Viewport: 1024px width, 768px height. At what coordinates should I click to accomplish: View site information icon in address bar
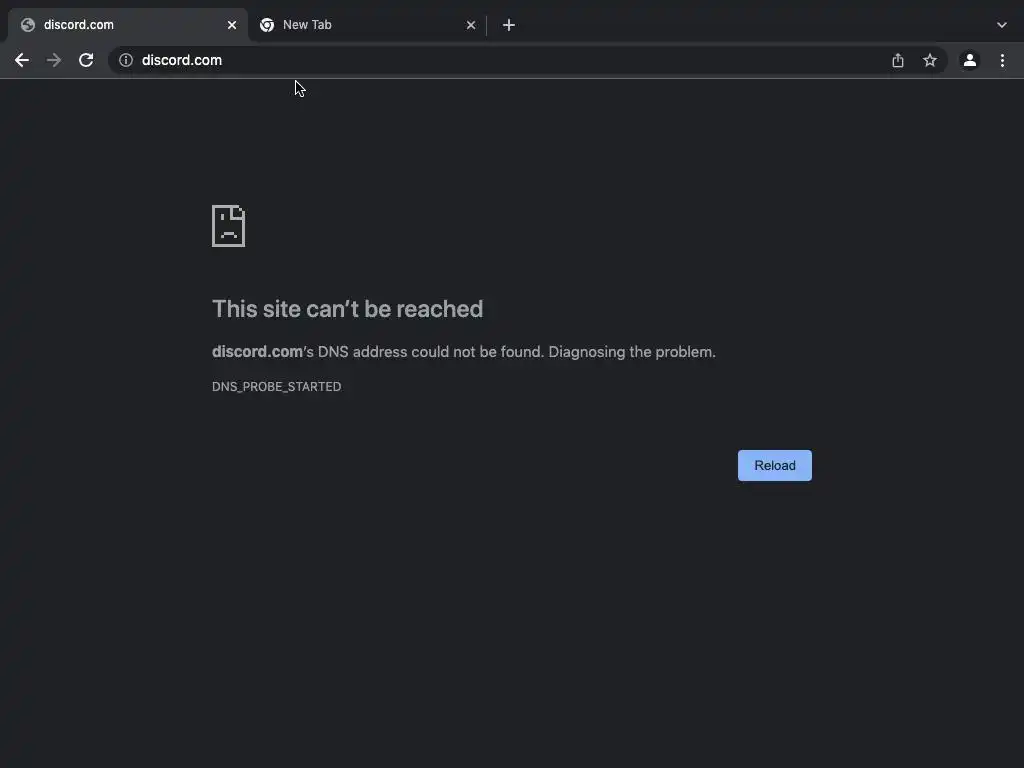(x=126, y=60)
